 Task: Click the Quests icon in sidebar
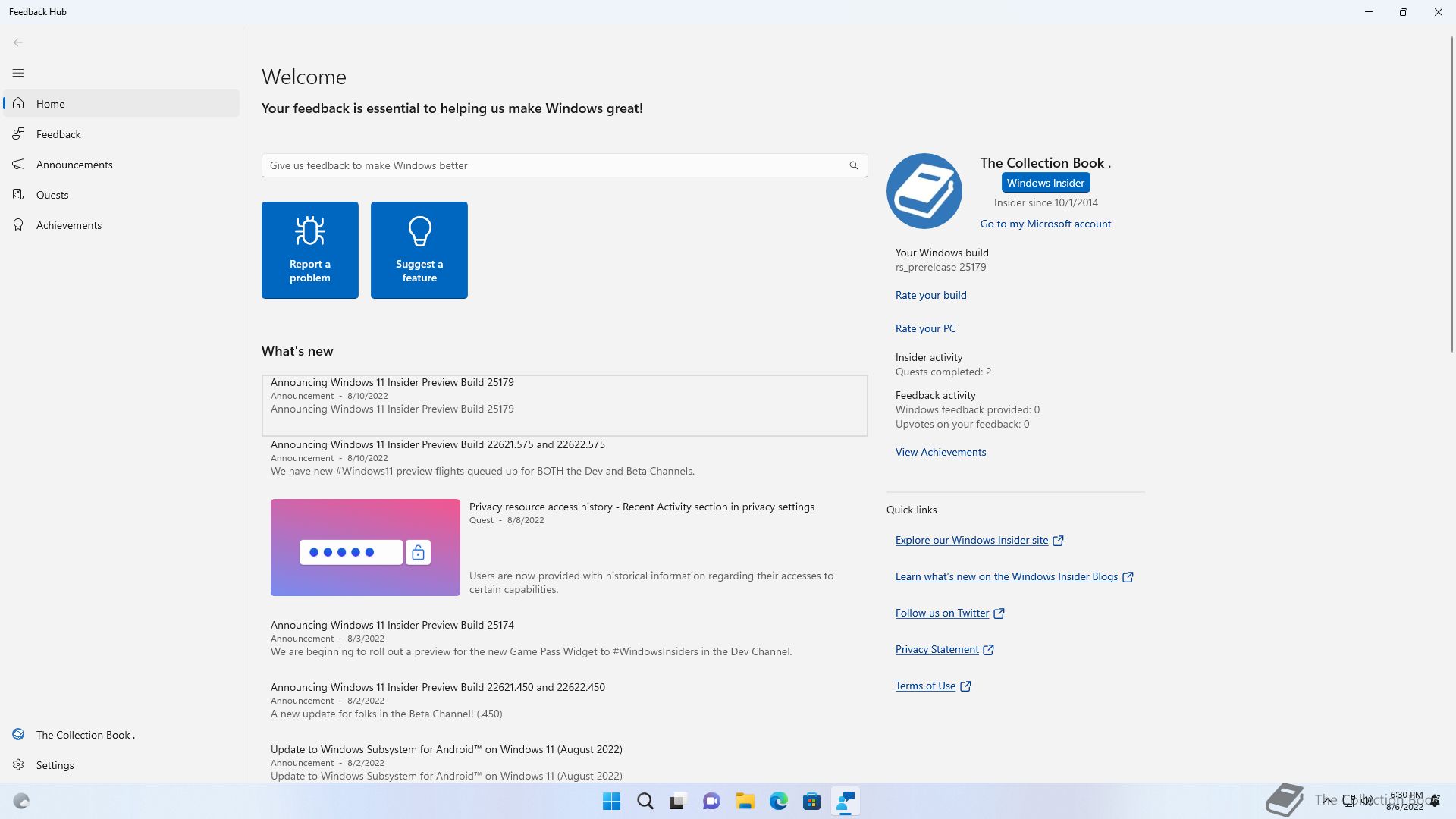(x=18, y=194)
